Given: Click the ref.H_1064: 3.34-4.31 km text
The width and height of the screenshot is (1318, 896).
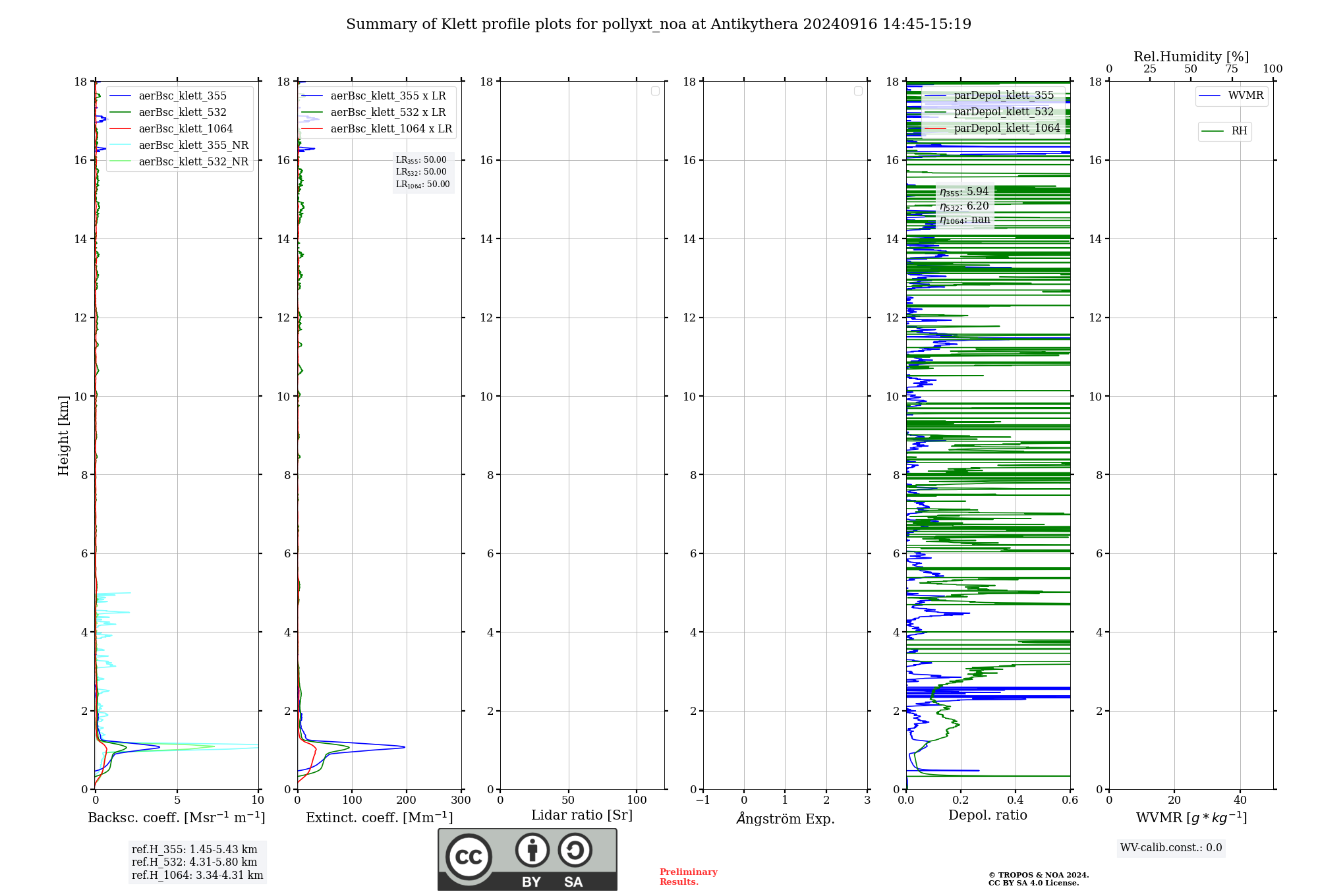Looking at the screenshot, I should (x=198, y=876).
